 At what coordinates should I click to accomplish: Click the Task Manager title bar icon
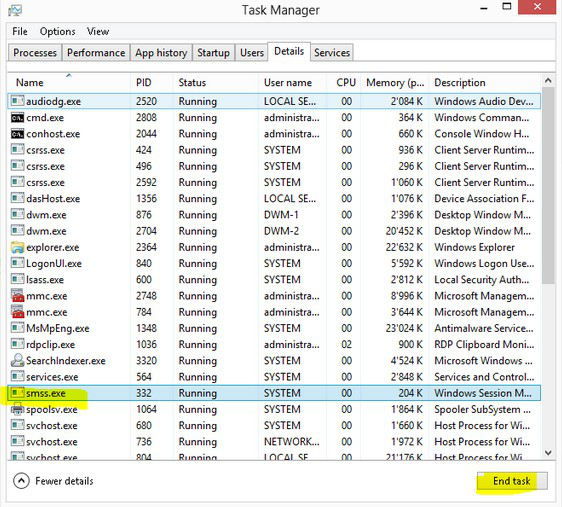15,10
